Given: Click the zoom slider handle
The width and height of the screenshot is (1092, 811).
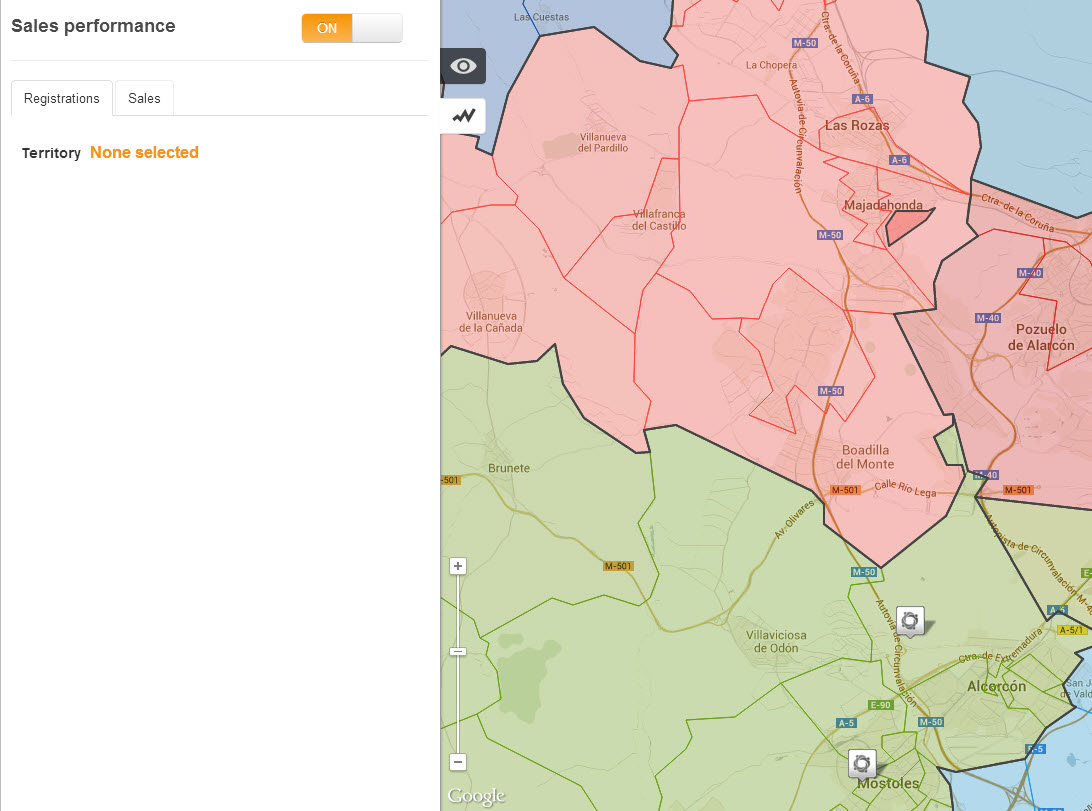Looking at the screenshot, I should tap(458, 651).
